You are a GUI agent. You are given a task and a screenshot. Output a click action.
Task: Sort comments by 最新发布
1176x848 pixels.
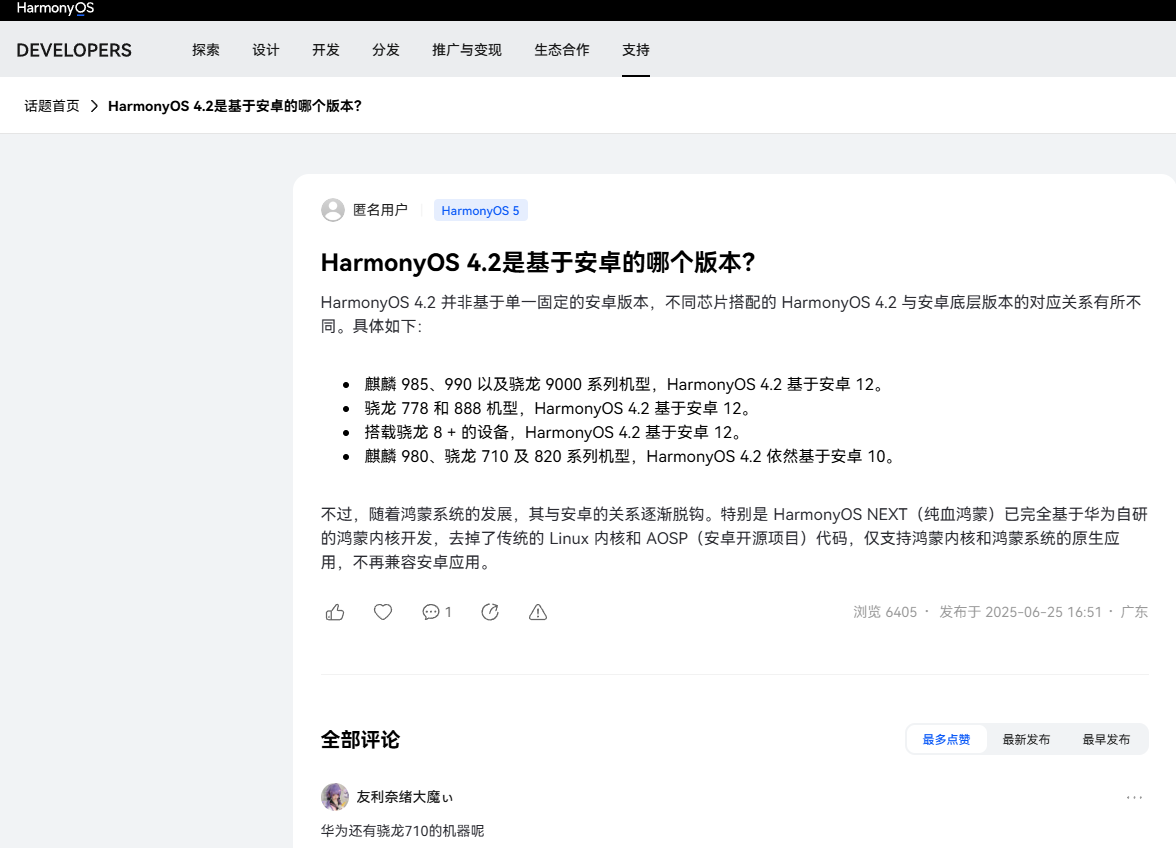click(1026, 739)
